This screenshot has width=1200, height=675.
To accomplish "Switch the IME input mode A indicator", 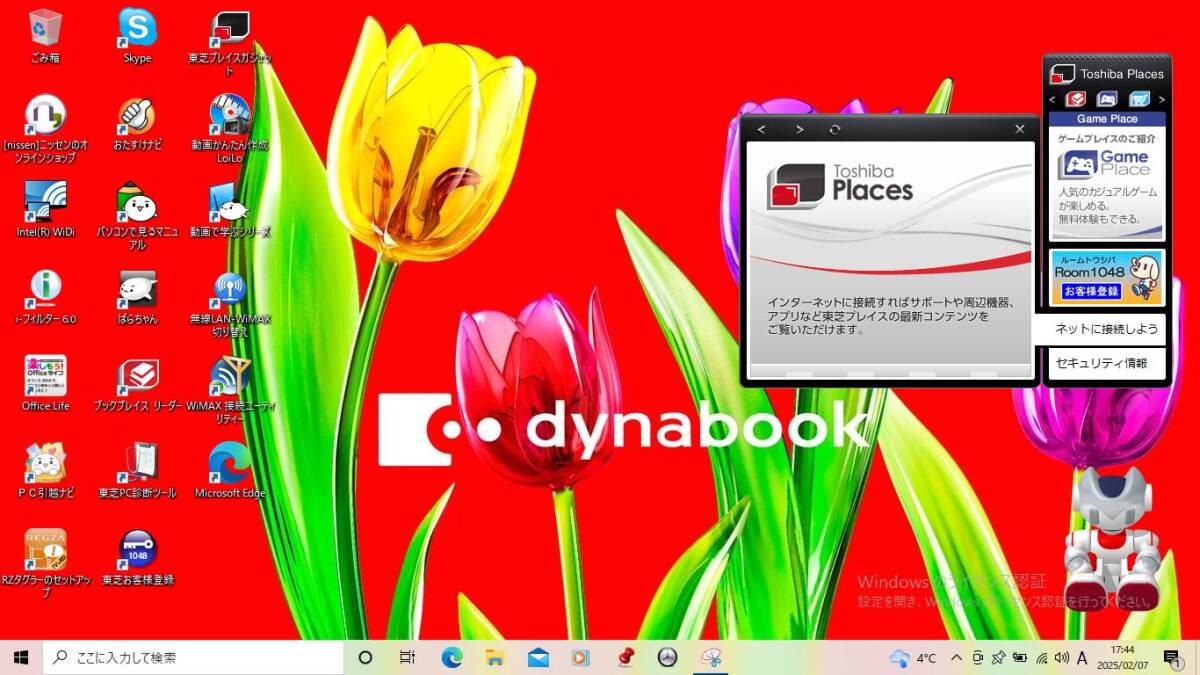I will (1082, 657).
